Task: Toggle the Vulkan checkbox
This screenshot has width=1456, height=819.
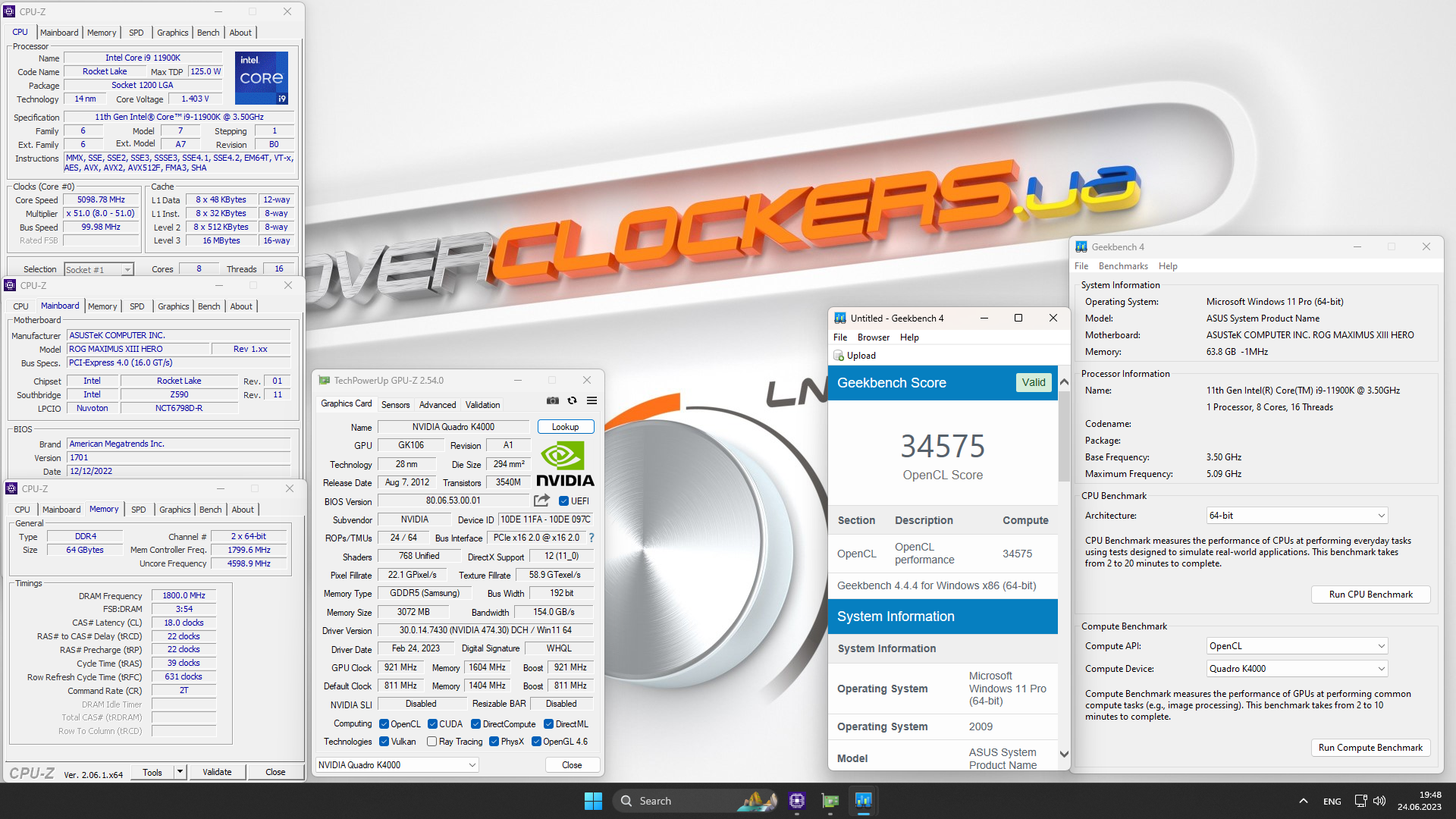Action: (384, 742)
